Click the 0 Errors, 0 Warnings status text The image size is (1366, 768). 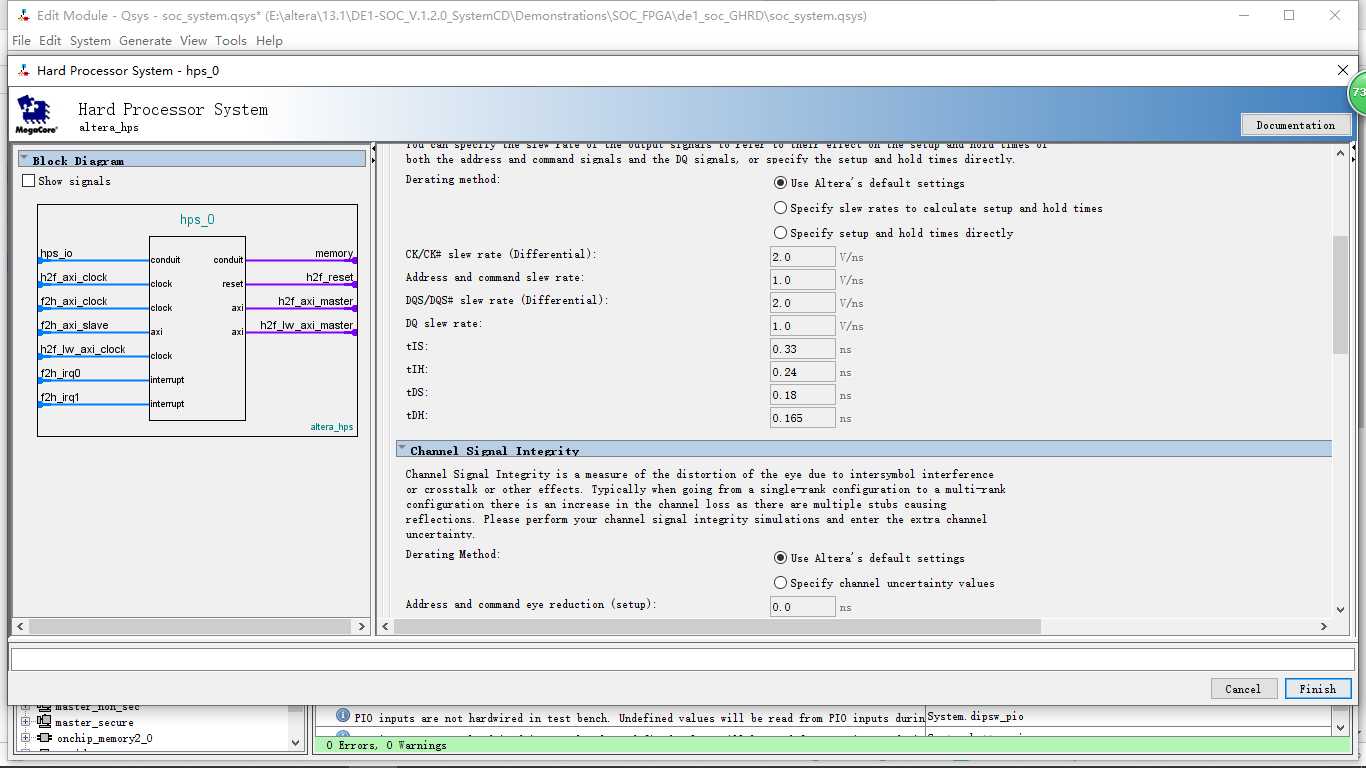click(x=387, y=745)
